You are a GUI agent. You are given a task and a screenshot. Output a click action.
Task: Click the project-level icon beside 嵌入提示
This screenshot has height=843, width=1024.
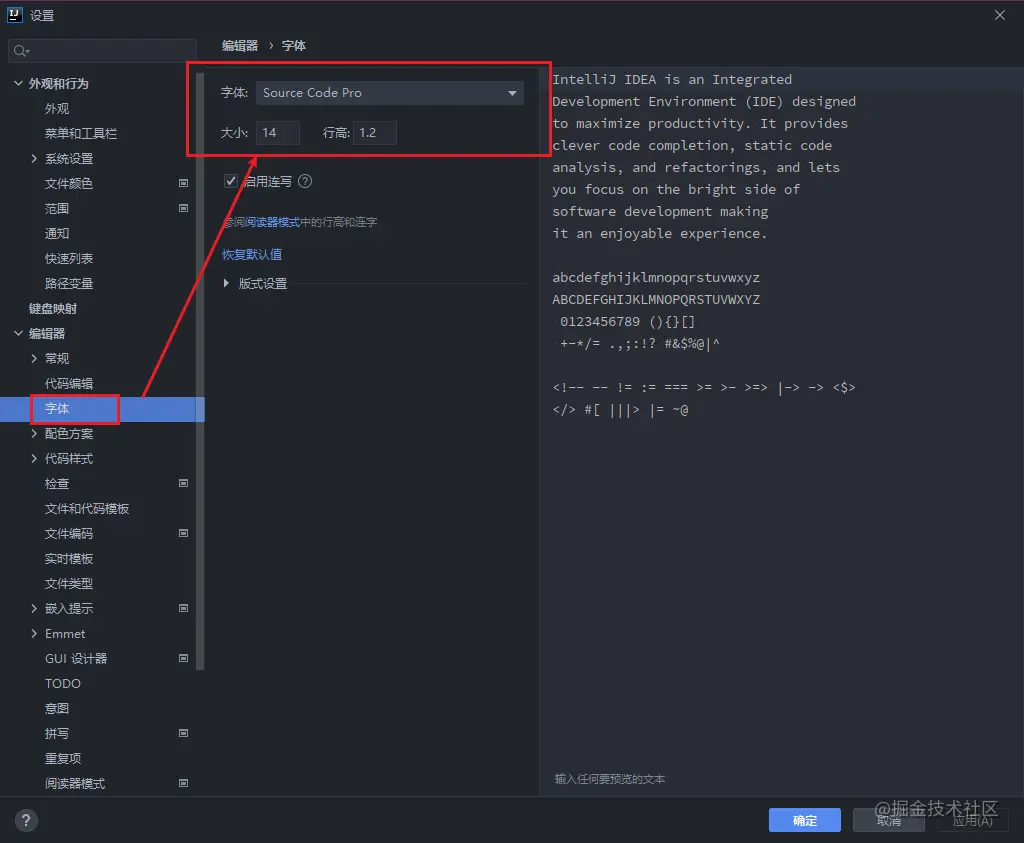(x=184, y=609)
